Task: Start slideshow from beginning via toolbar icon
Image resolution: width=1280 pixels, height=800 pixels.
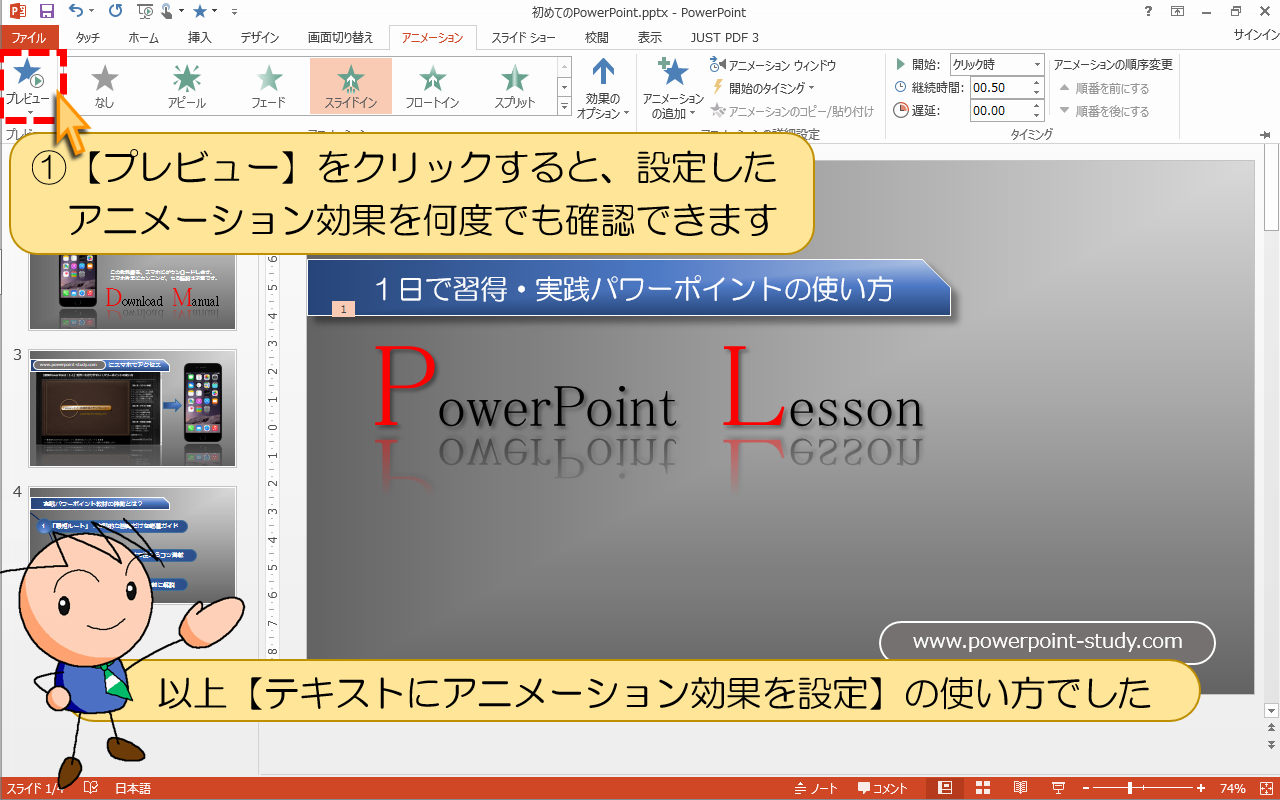Action: pyautogui.click(x=144, y=11)
